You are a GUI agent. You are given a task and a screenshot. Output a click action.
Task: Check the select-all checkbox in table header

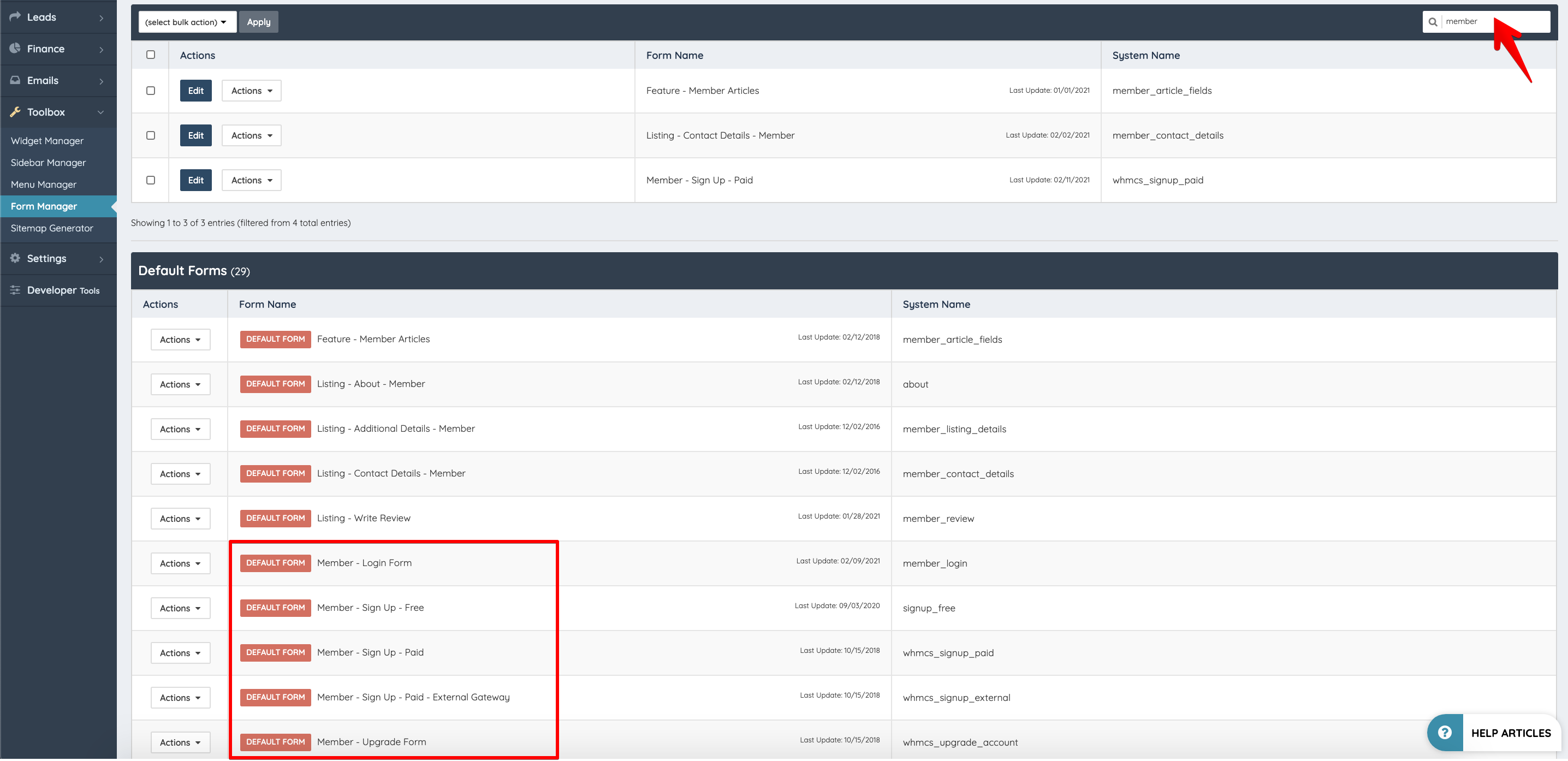(150, 55)
